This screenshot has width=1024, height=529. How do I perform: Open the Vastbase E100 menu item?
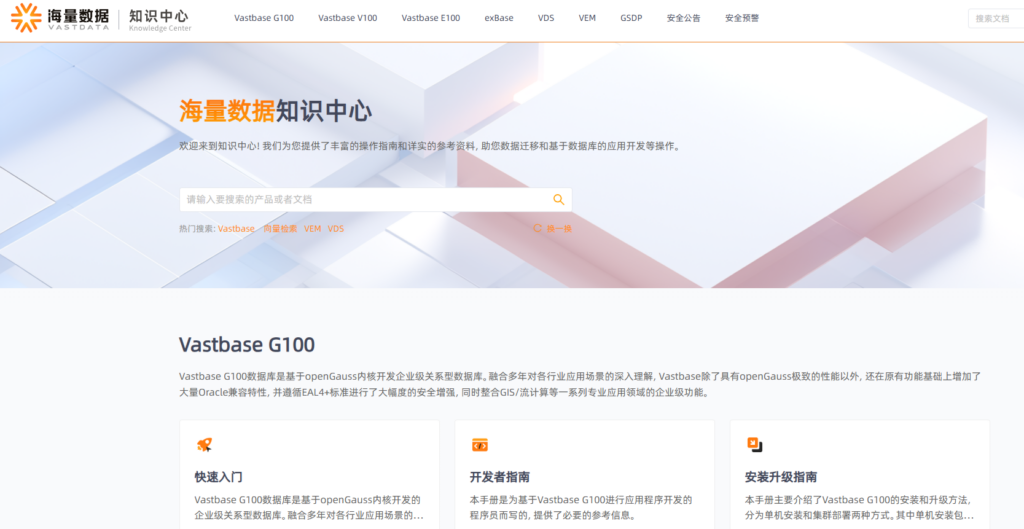430,18
